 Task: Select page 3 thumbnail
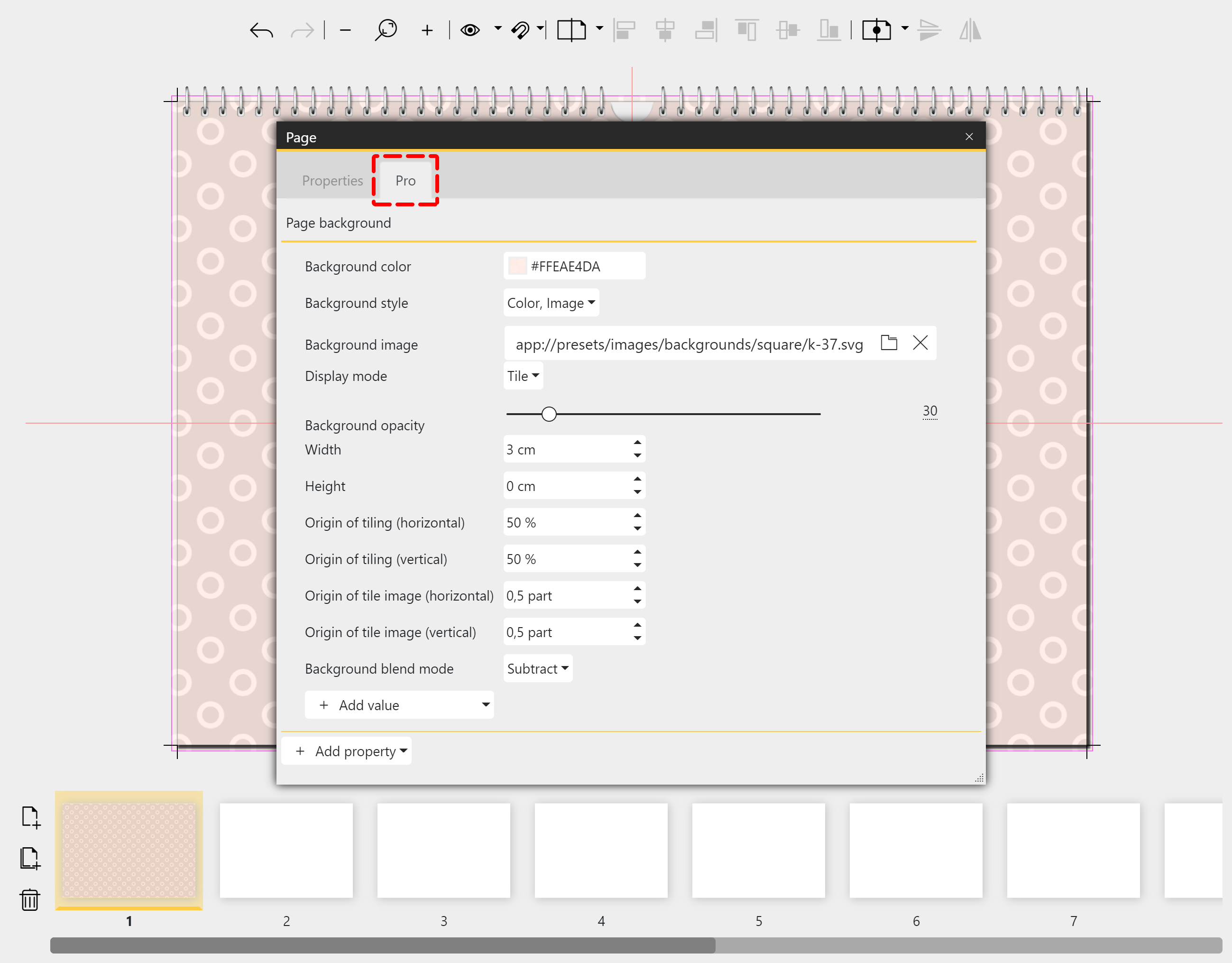pyautogui.click(x=443, y=850)
